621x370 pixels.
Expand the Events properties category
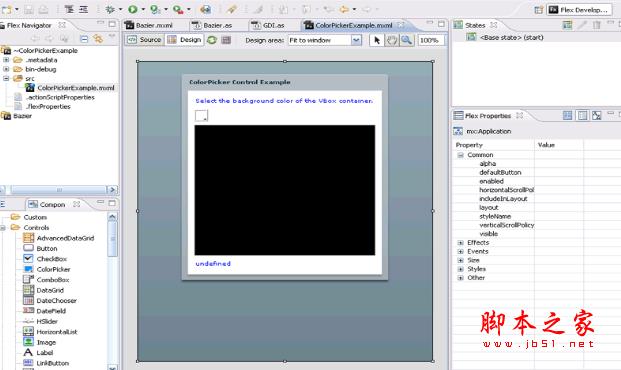(x=461, y=252)
